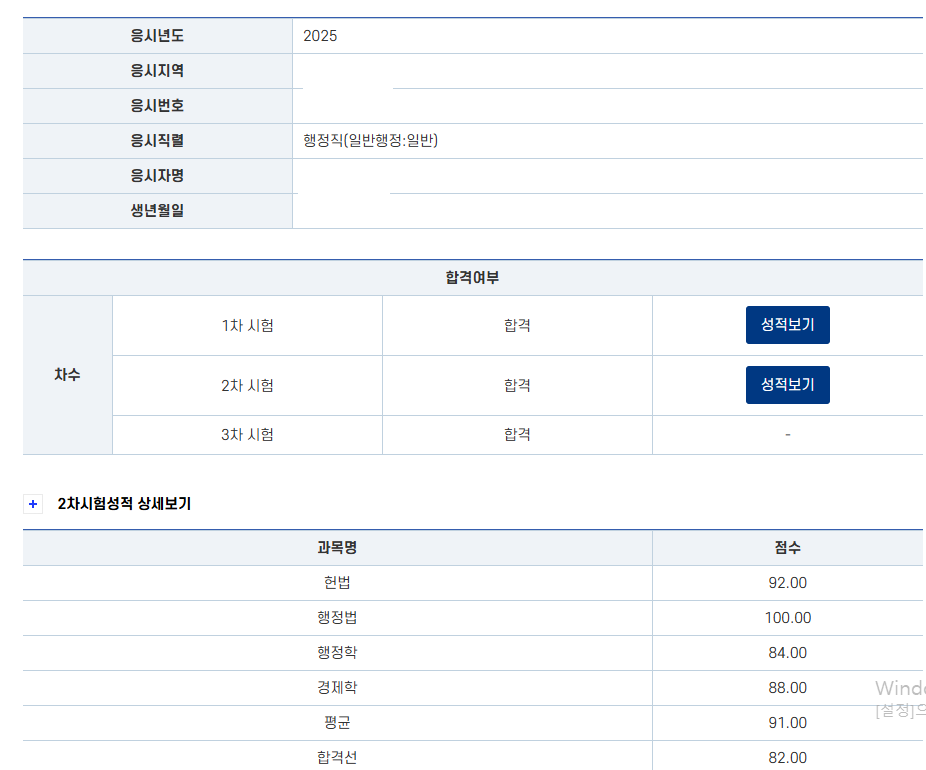
Task: Select the 2차시험성적 상세보기 heading
Action: (124, 504)
